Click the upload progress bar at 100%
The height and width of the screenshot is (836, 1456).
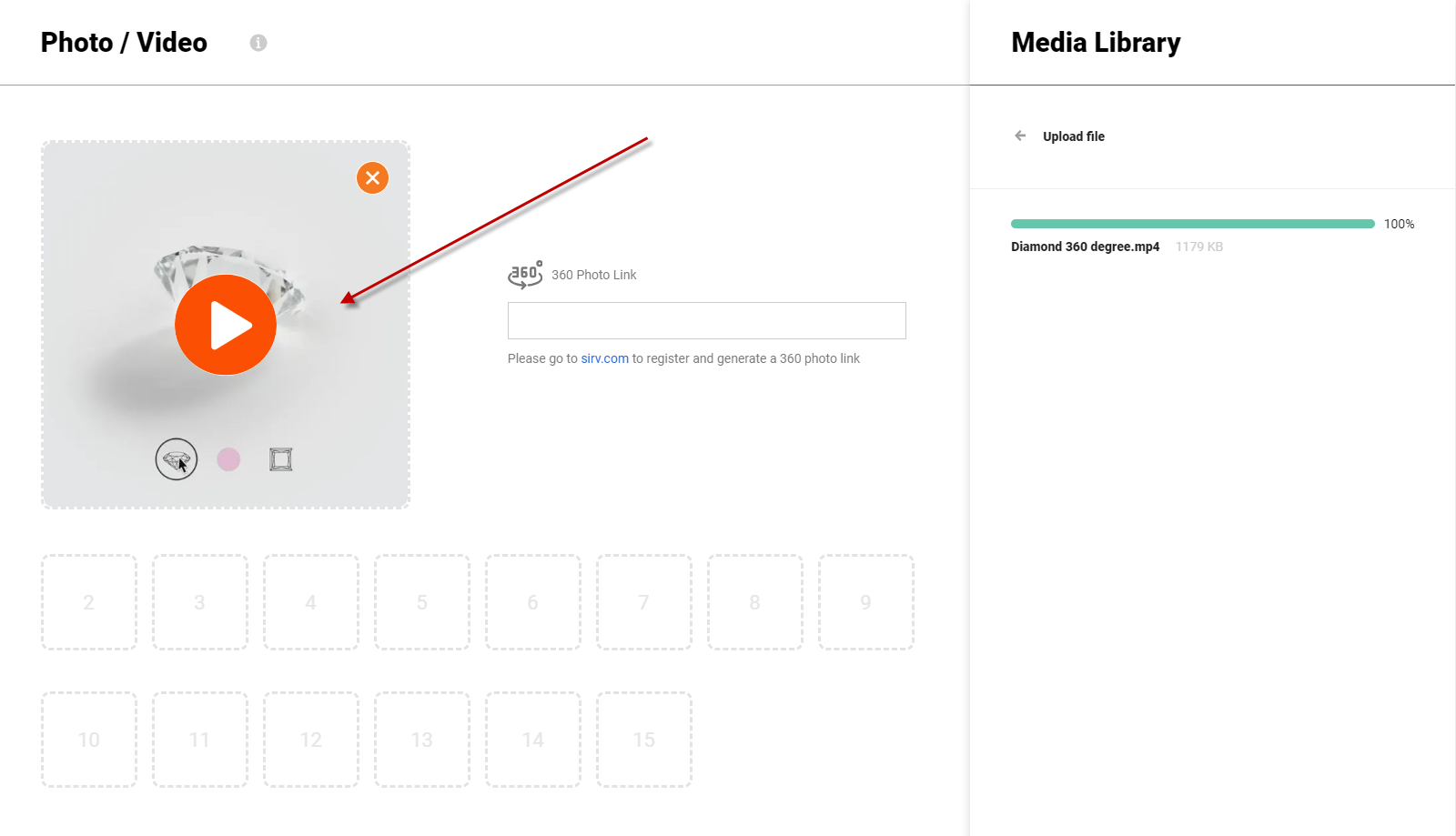click(1193, 224)
